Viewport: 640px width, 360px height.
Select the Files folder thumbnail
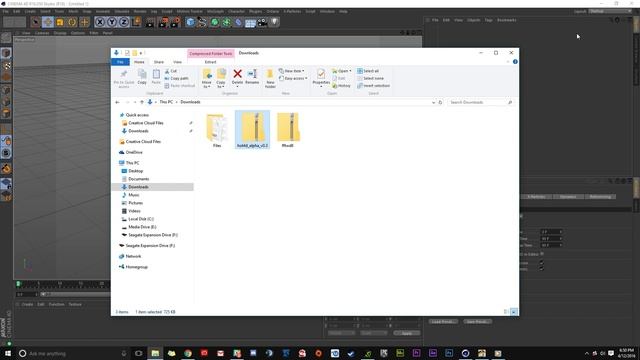217,131
